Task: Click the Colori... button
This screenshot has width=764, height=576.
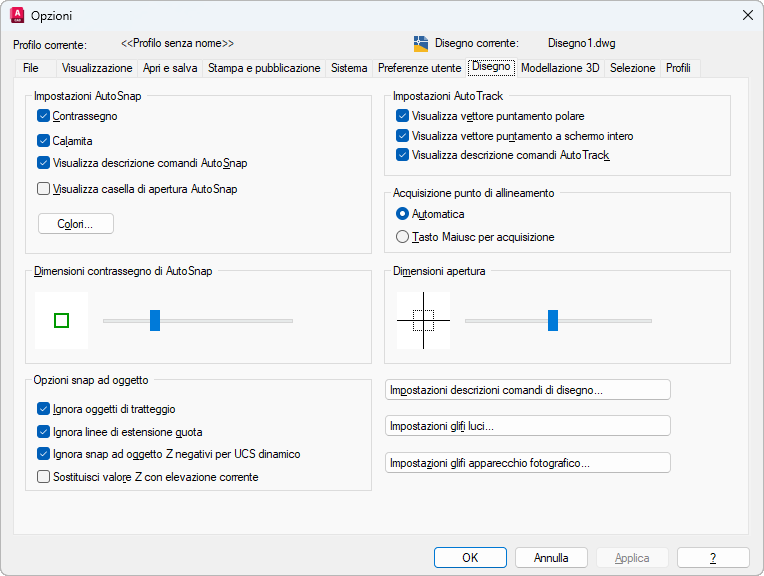Action: pyautogui.click(x=76, y=224)
